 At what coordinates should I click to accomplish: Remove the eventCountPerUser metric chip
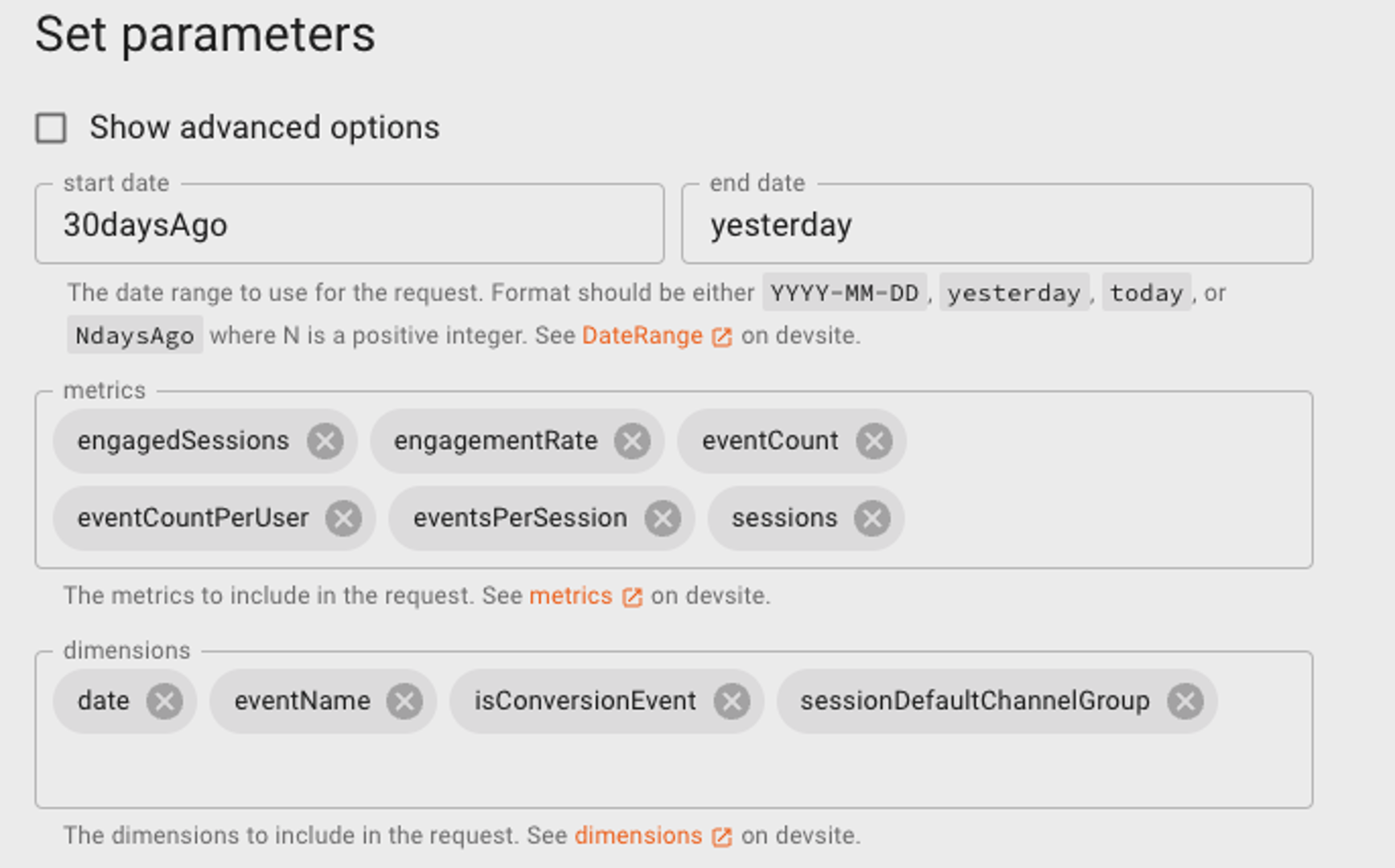(x=343, y=518)
